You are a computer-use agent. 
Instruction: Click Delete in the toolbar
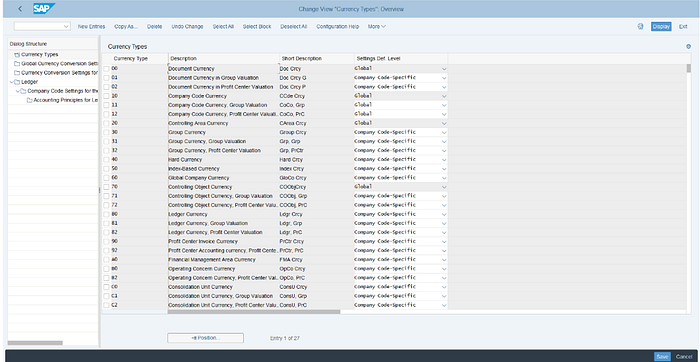(154, 27)
